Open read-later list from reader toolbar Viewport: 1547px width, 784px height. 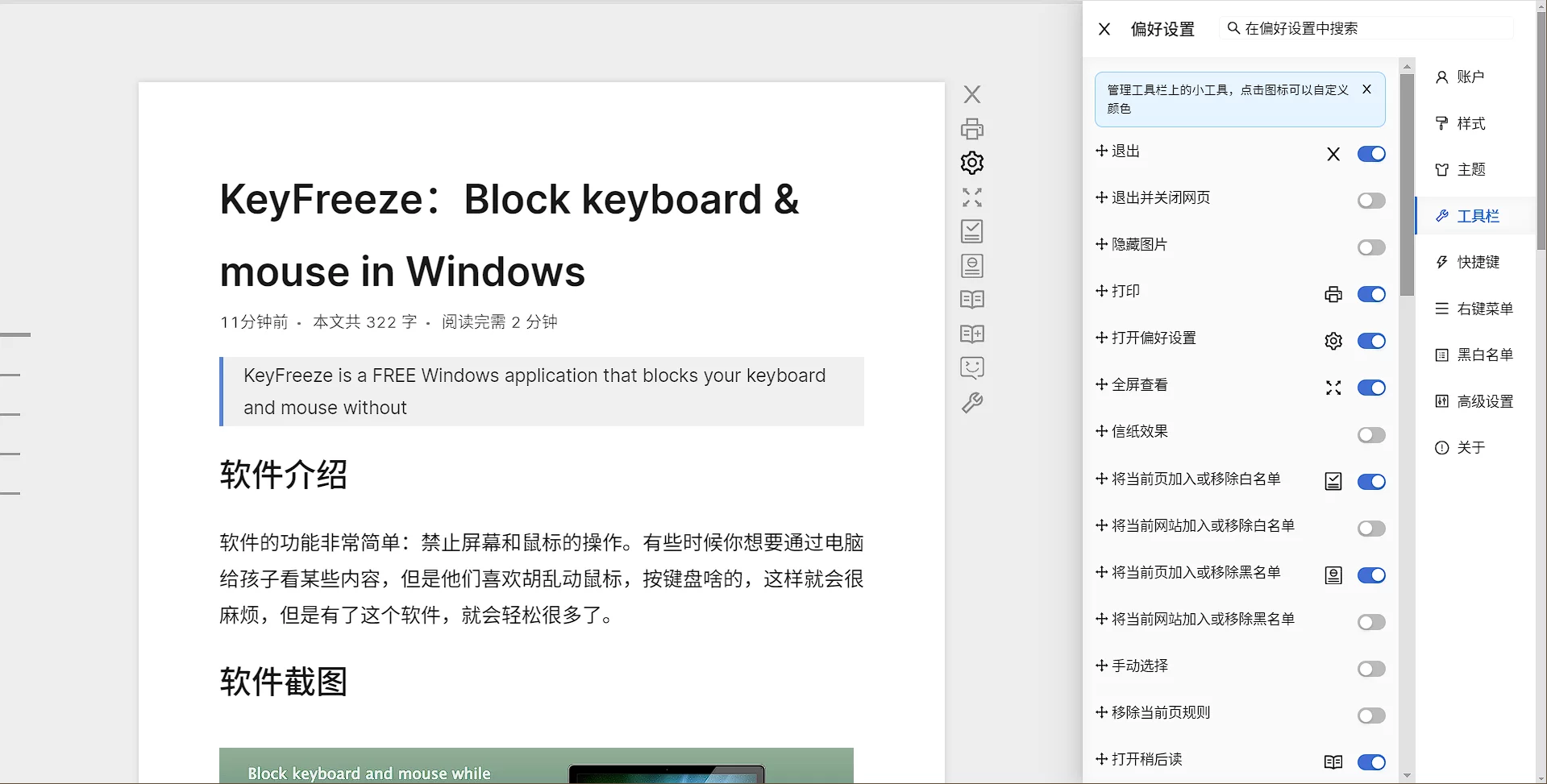(x=972, y=300)
